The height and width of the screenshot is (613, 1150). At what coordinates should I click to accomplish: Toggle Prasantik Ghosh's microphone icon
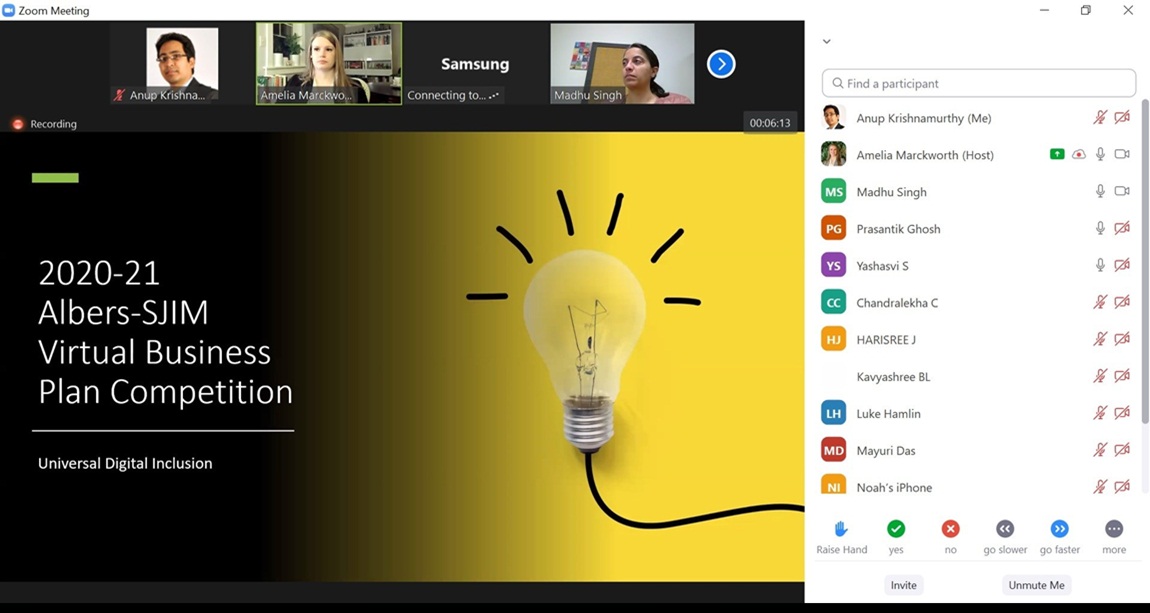pyautogui.click(x=1100, y=228)
